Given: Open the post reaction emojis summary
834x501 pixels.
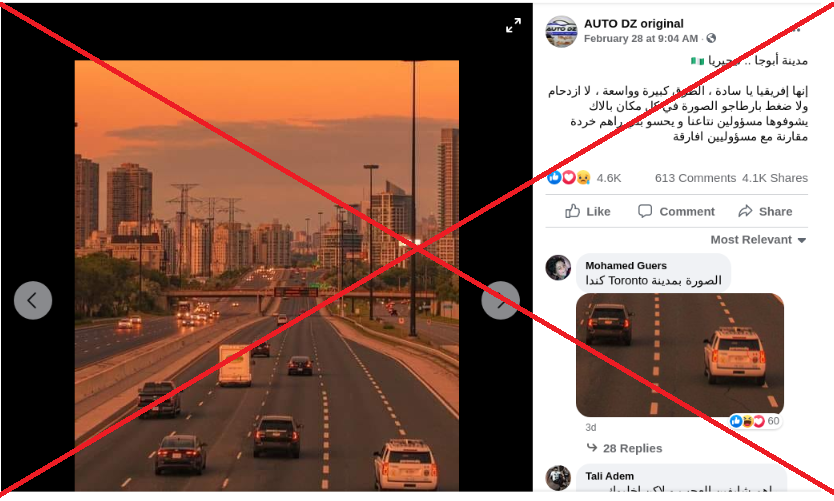Looking at the screenshot, I should click(x=569, y=178).
